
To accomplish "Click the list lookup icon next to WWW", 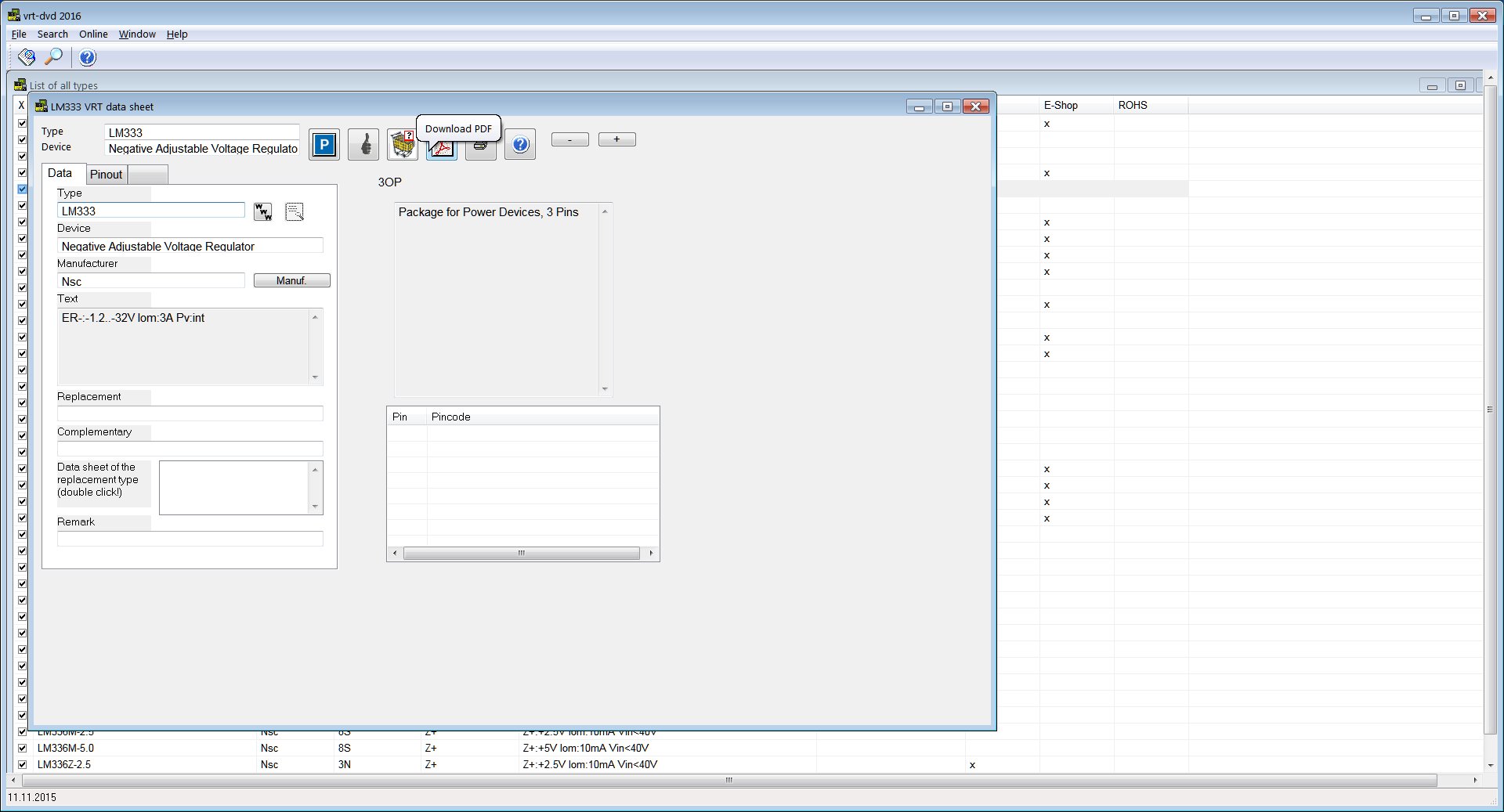I will (295, 211).
